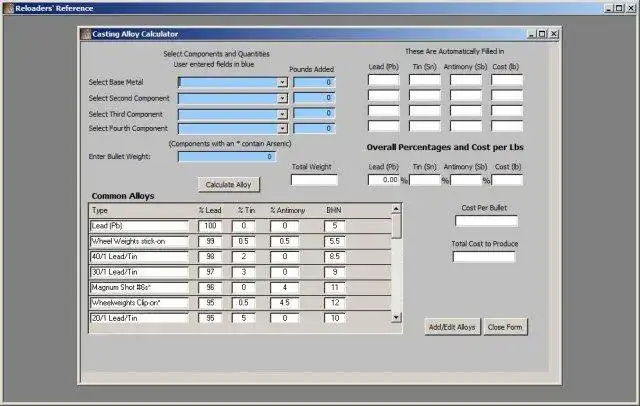
Task: Click the overall Cost (lb) field
Action: pyautogui.click(x=507, y=180)
